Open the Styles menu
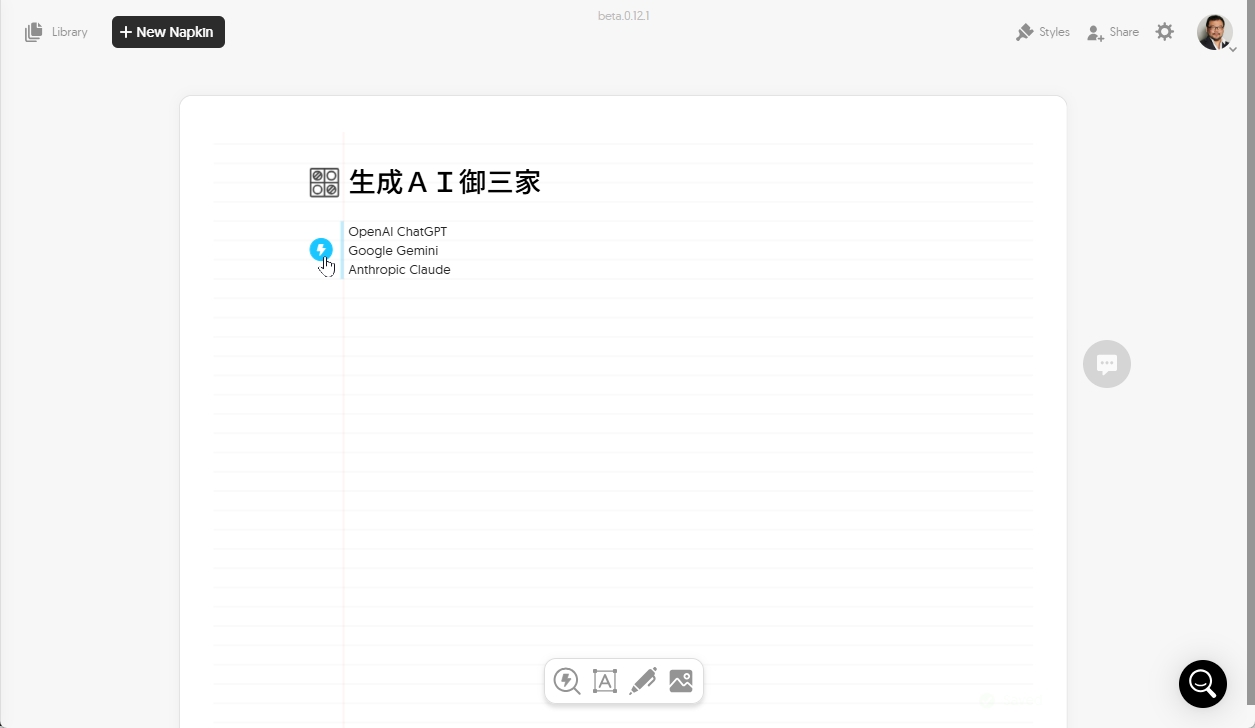Screen dimensions: 1255x728 pos(1042,32)
